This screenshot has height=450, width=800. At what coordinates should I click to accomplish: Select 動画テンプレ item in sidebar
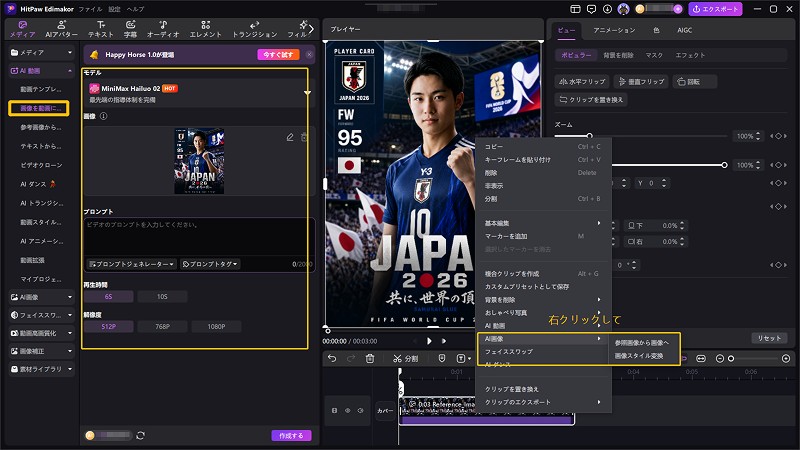tap(41, 89)
